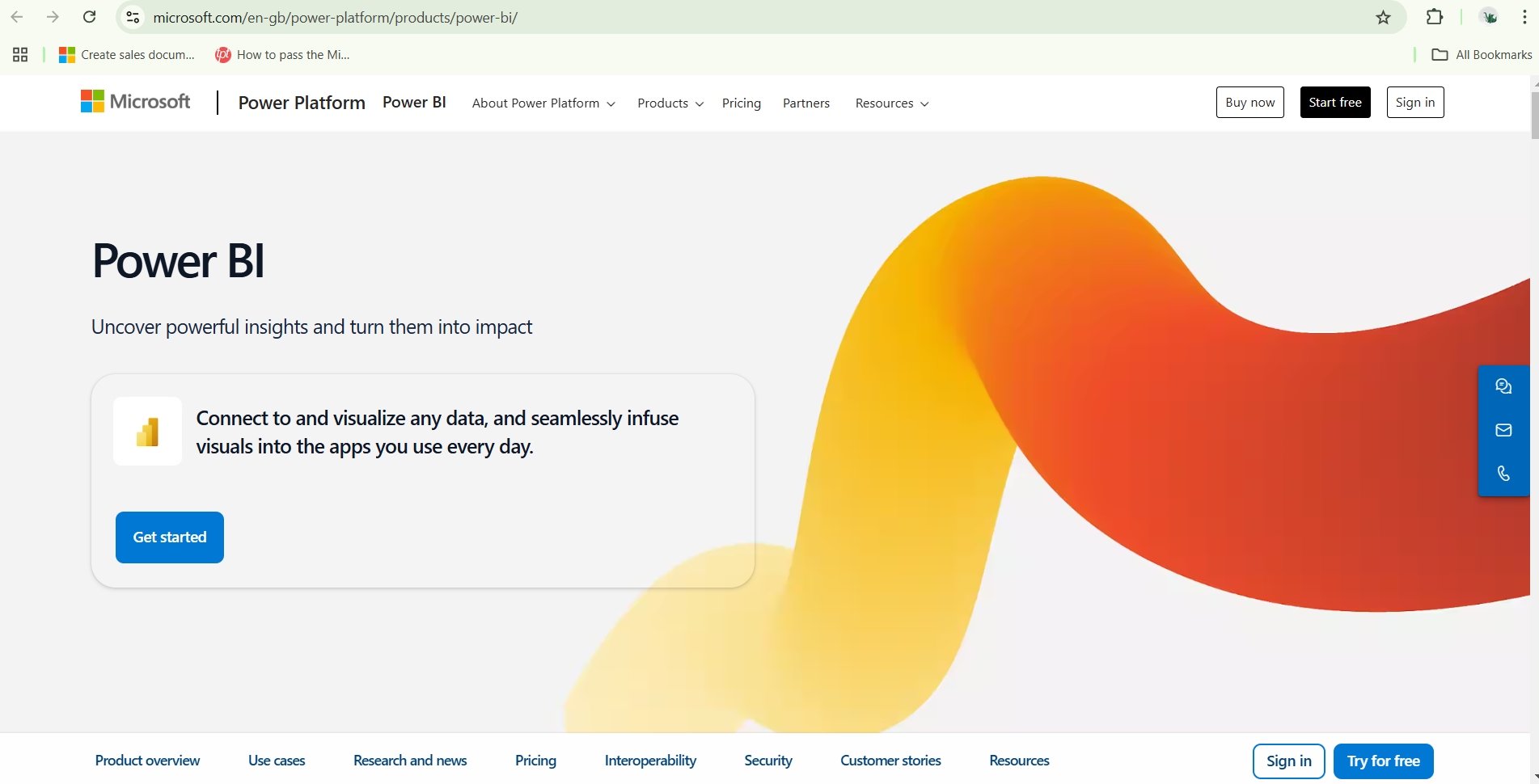Viewport: 1539px width, 784px height.
Task: Open Partners in the top navigation
Action: click(806, 103)
